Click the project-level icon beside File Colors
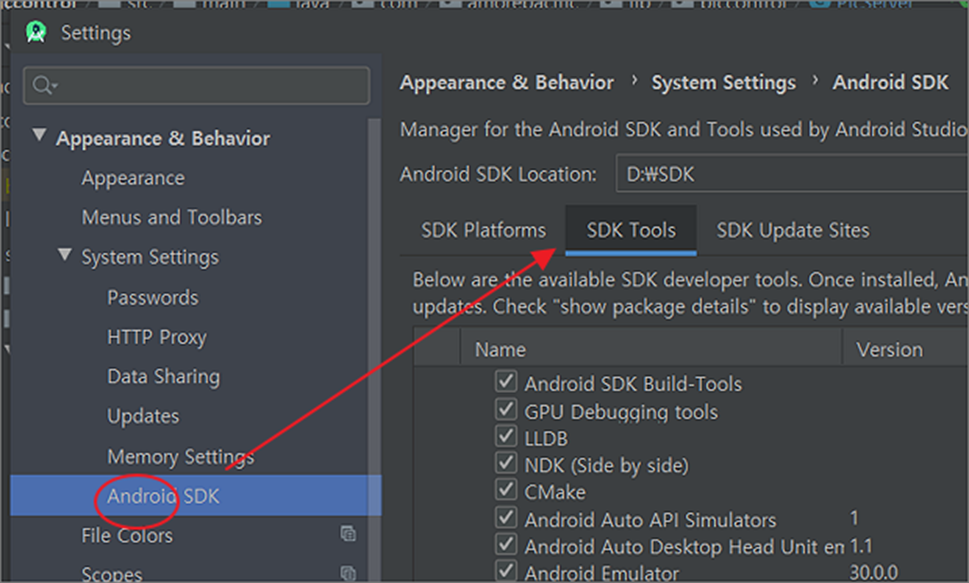The height and width of the screenshot is (583, 969). (348, 533)
